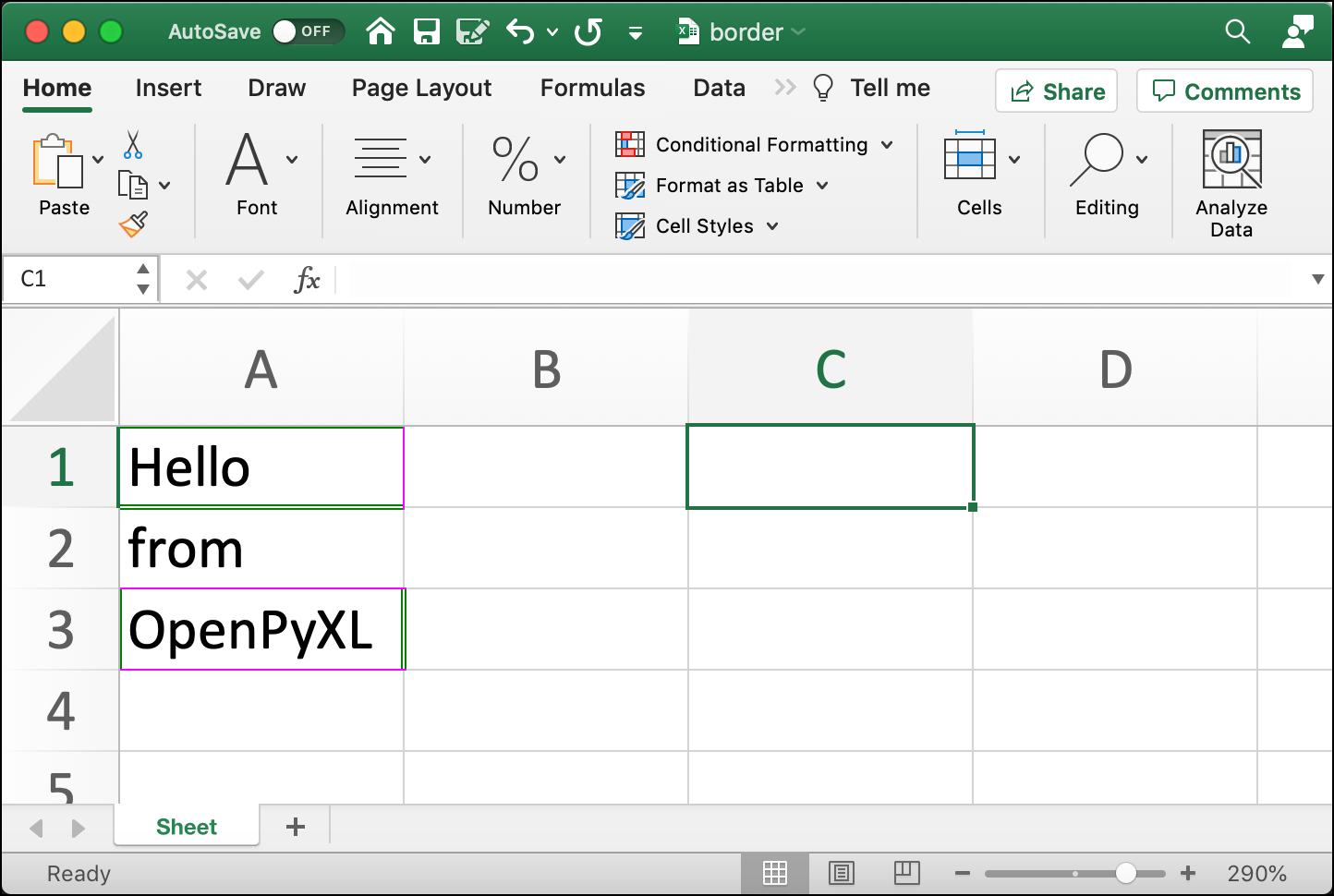Switch off the AutoSave toggle
This screenshot has height=896, width=1334.
(308, 30)
